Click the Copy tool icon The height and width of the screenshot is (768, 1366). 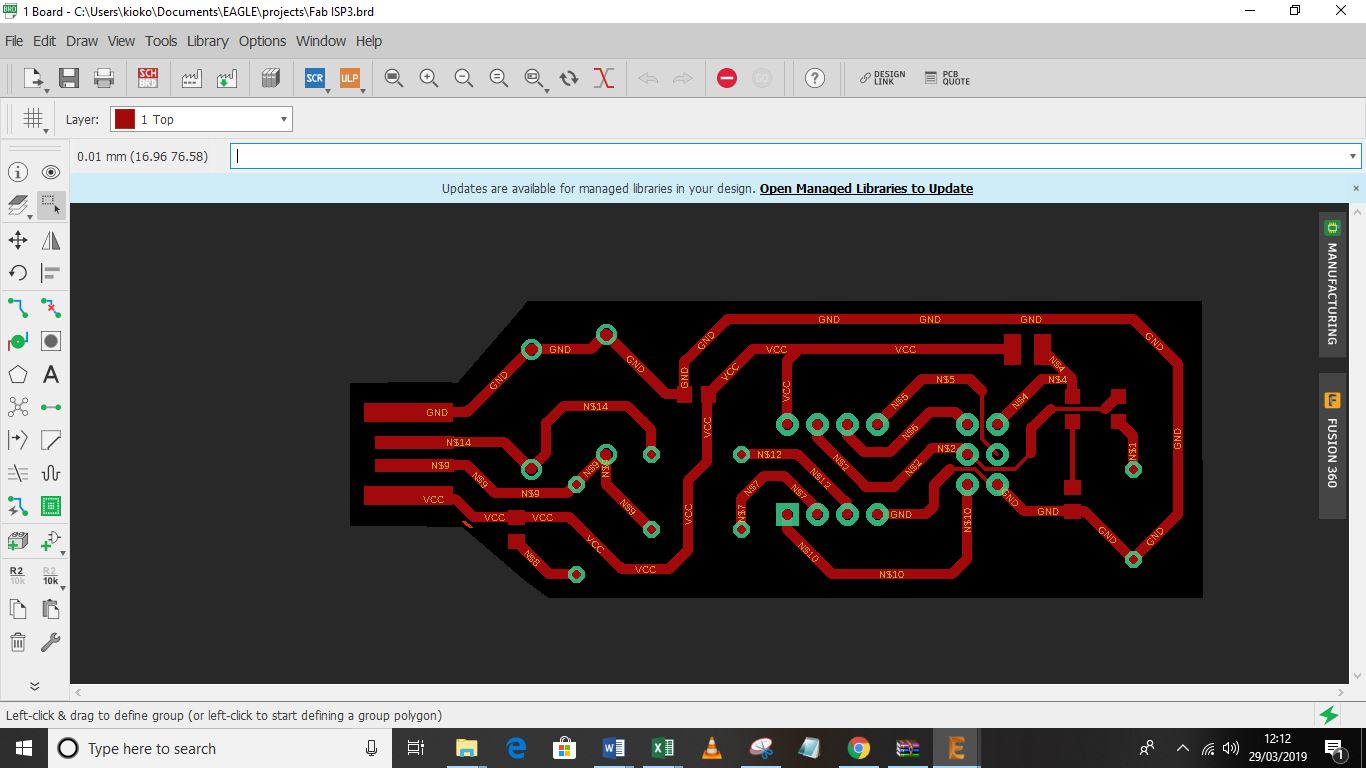pyautogui.click(x=18, y=608)
